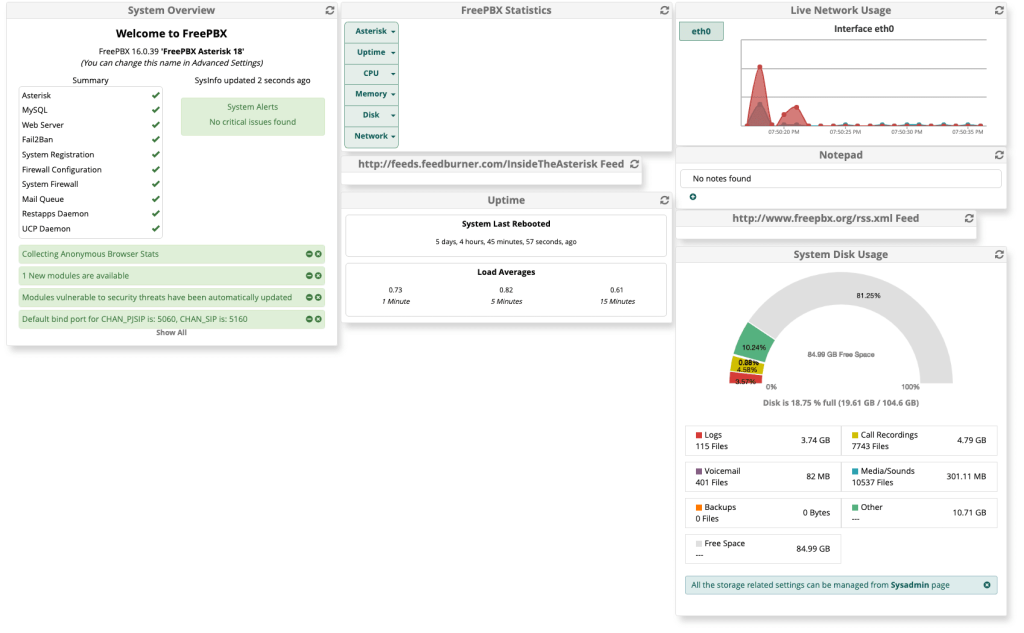Close the Sysadmin storage settings notice

coord(986,584)
